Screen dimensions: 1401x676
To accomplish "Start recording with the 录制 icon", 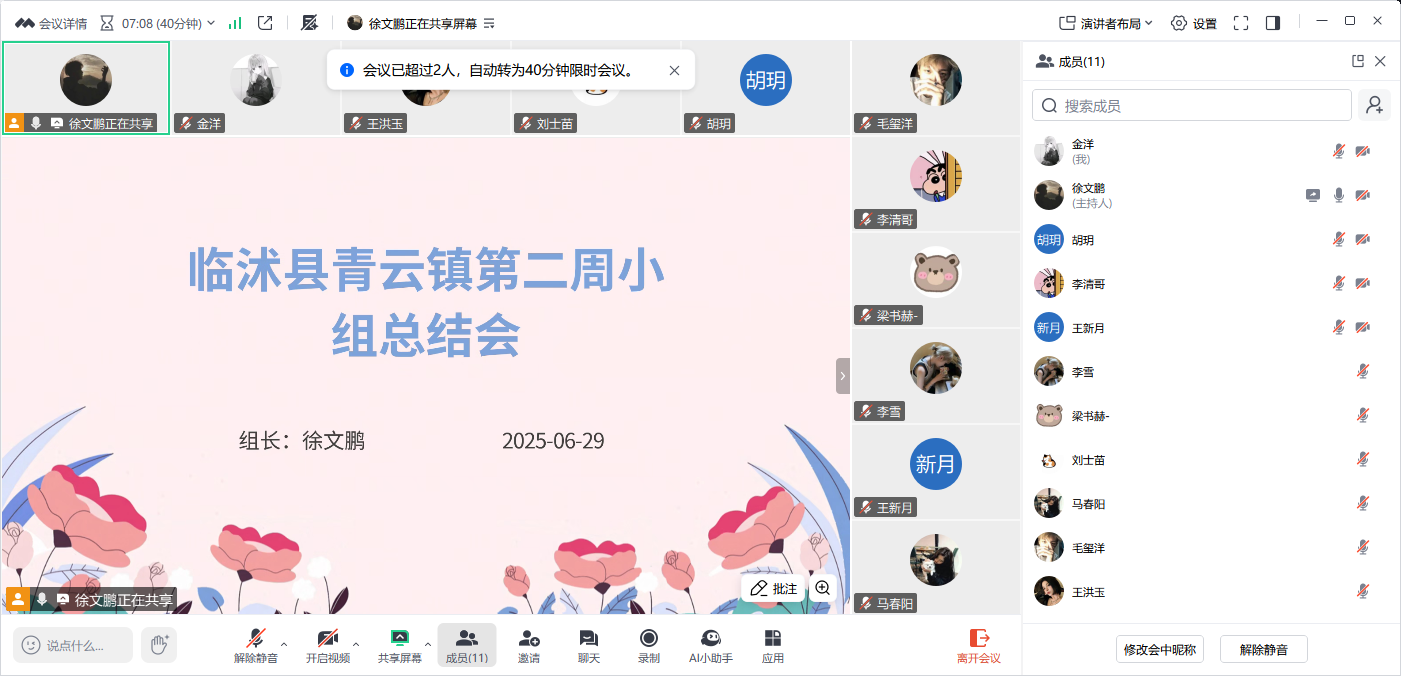I will (x=649, y=645).
